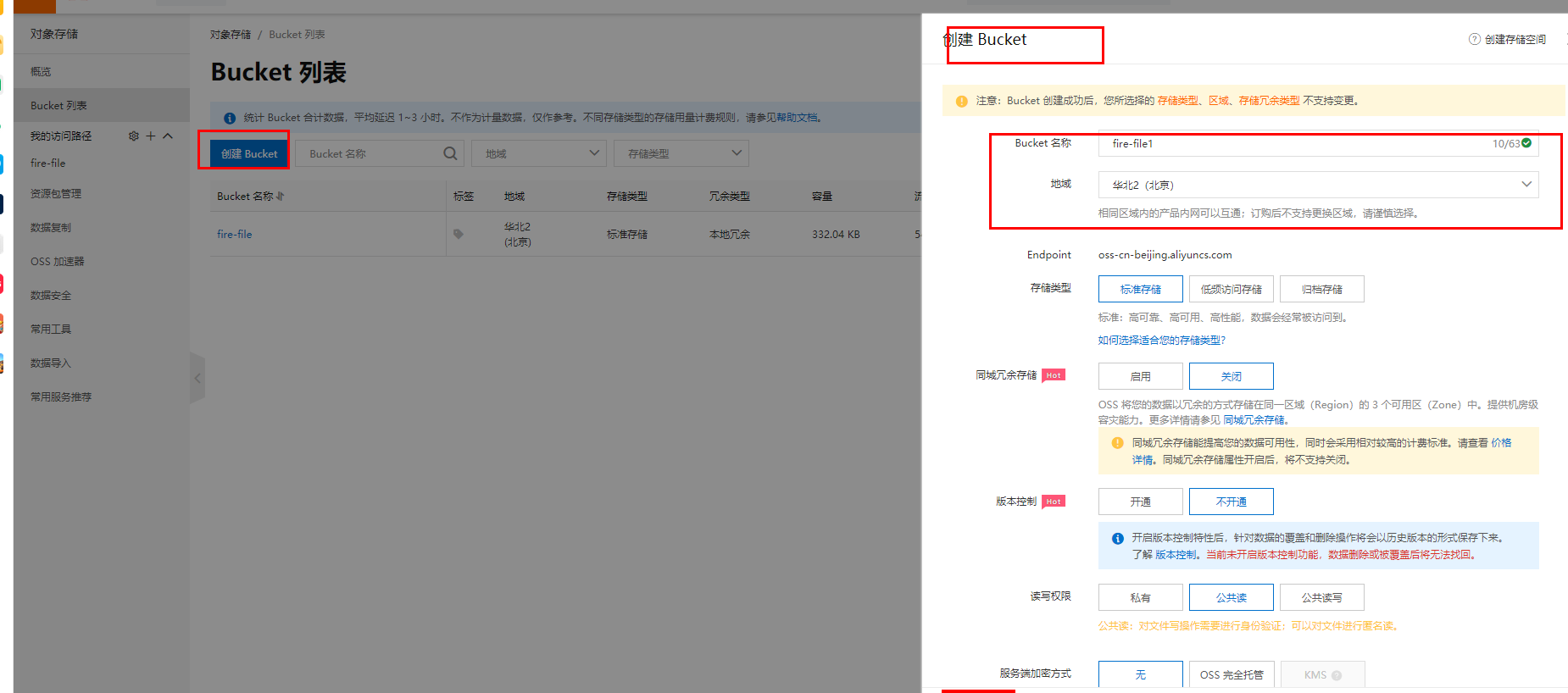Click the tag icon in the fire-file row
Image resolution: width=1568 pixels, height=693 pixels.
click(459, 234)
